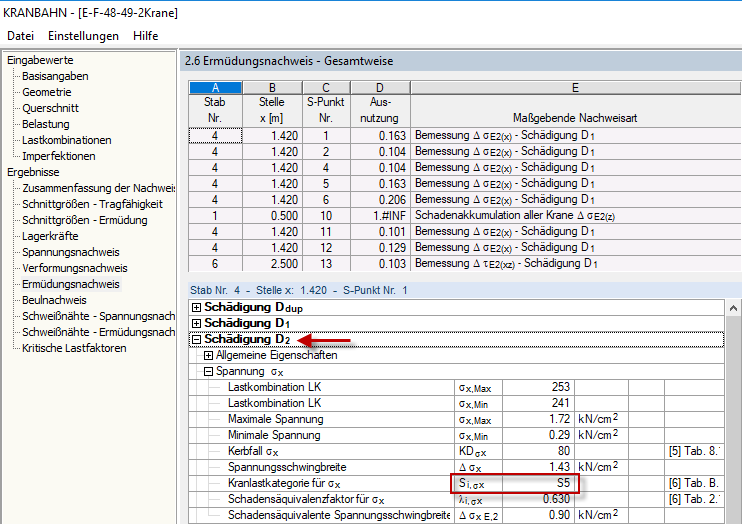Collapse the Schädigung D2 section
Screen dimensions: 742x524
[196, 339]
